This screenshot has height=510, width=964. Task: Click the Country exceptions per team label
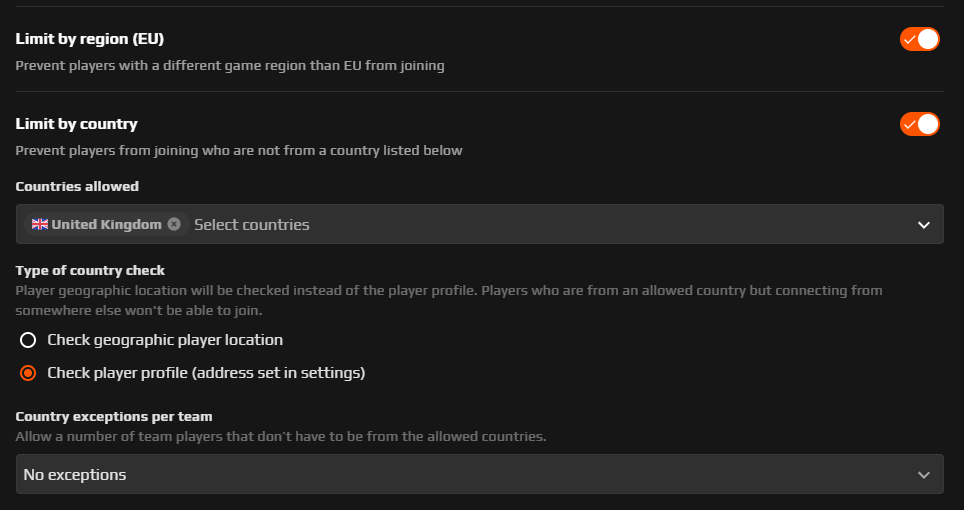pos(114,416)
